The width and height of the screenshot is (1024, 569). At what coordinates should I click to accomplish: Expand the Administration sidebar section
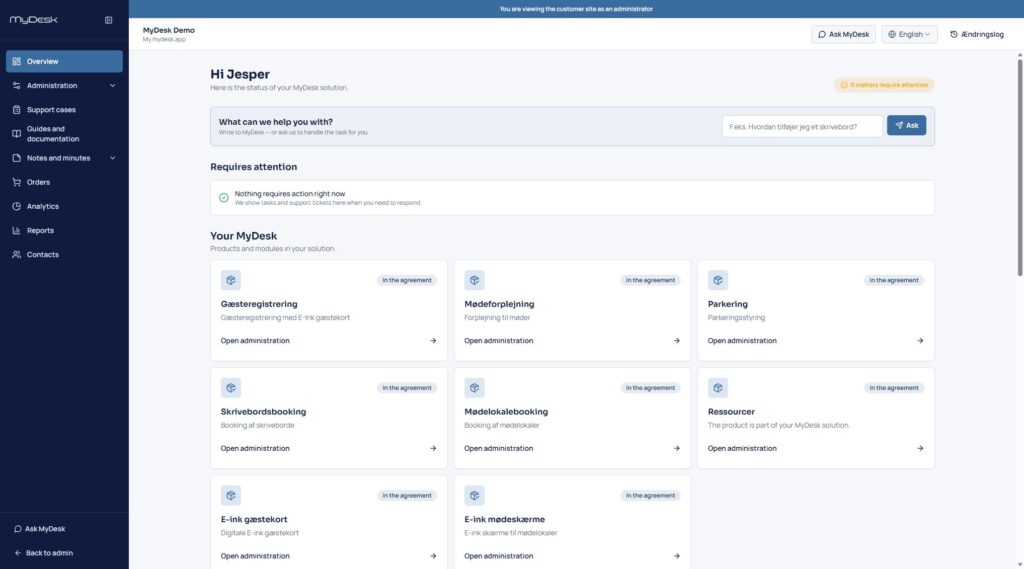(x=64, y=86)
